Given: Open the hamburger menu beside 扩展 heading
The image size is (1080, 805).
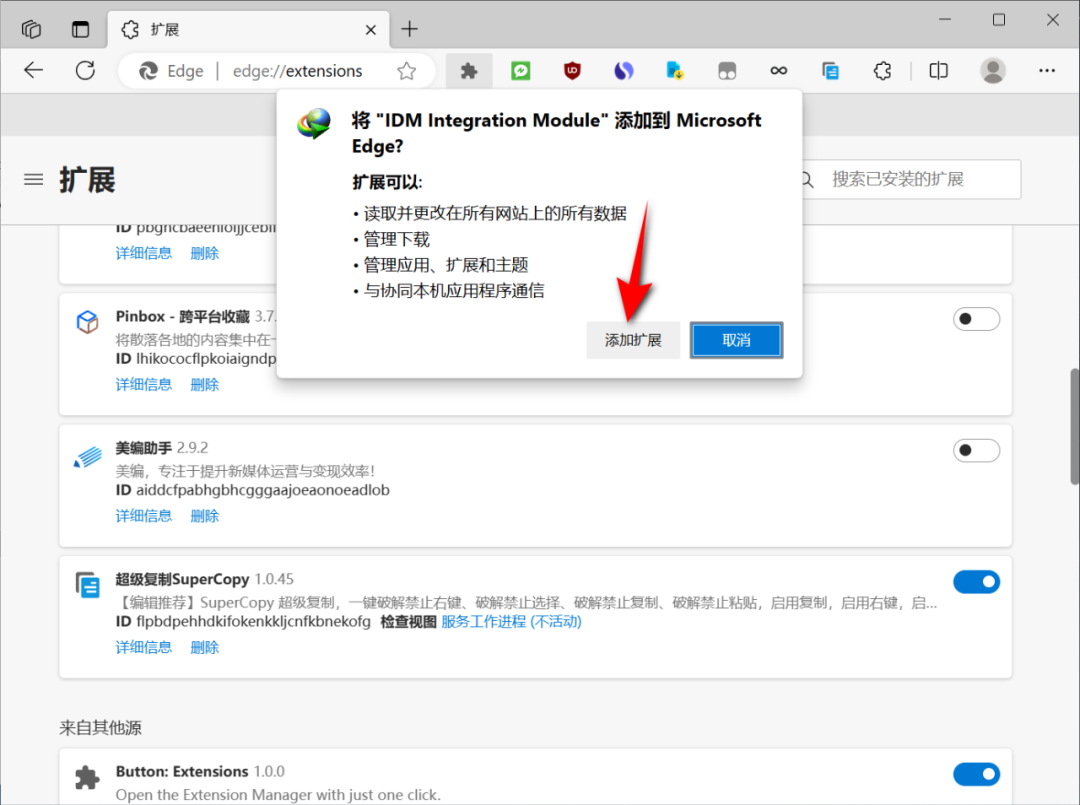Looking at the screenshot, I should point(34,180).
